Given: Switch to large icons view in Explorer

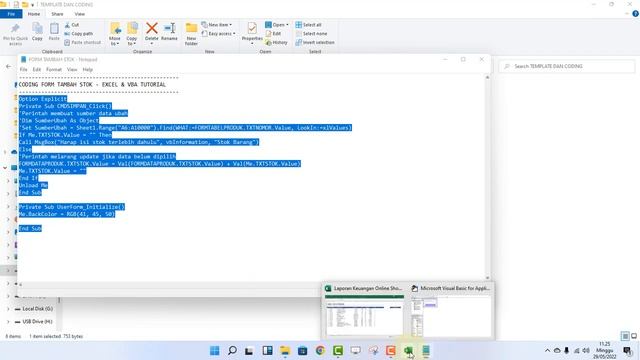Looking at the screenshot, I should click(x=634, y=336).
